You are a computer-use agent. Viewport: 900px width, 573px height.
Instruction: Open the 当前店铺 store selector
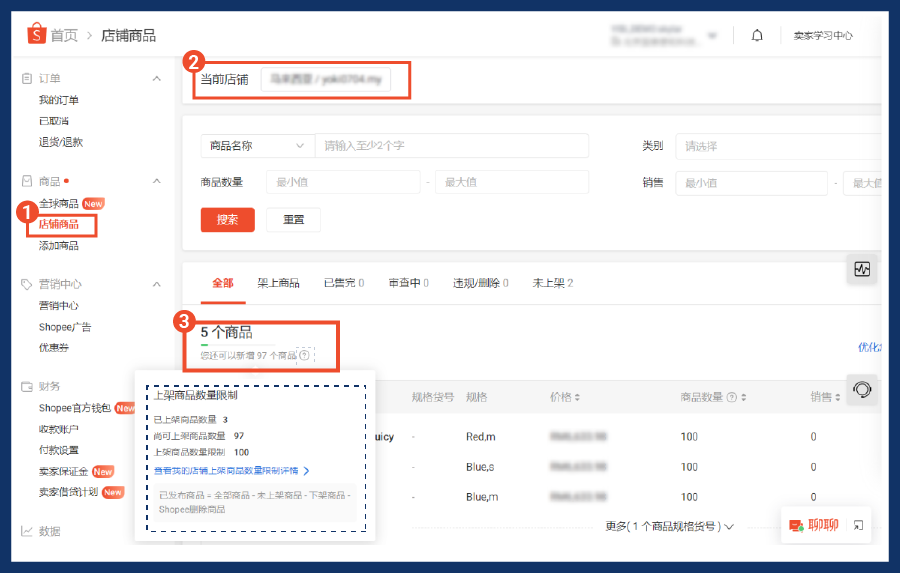[325, 79]
